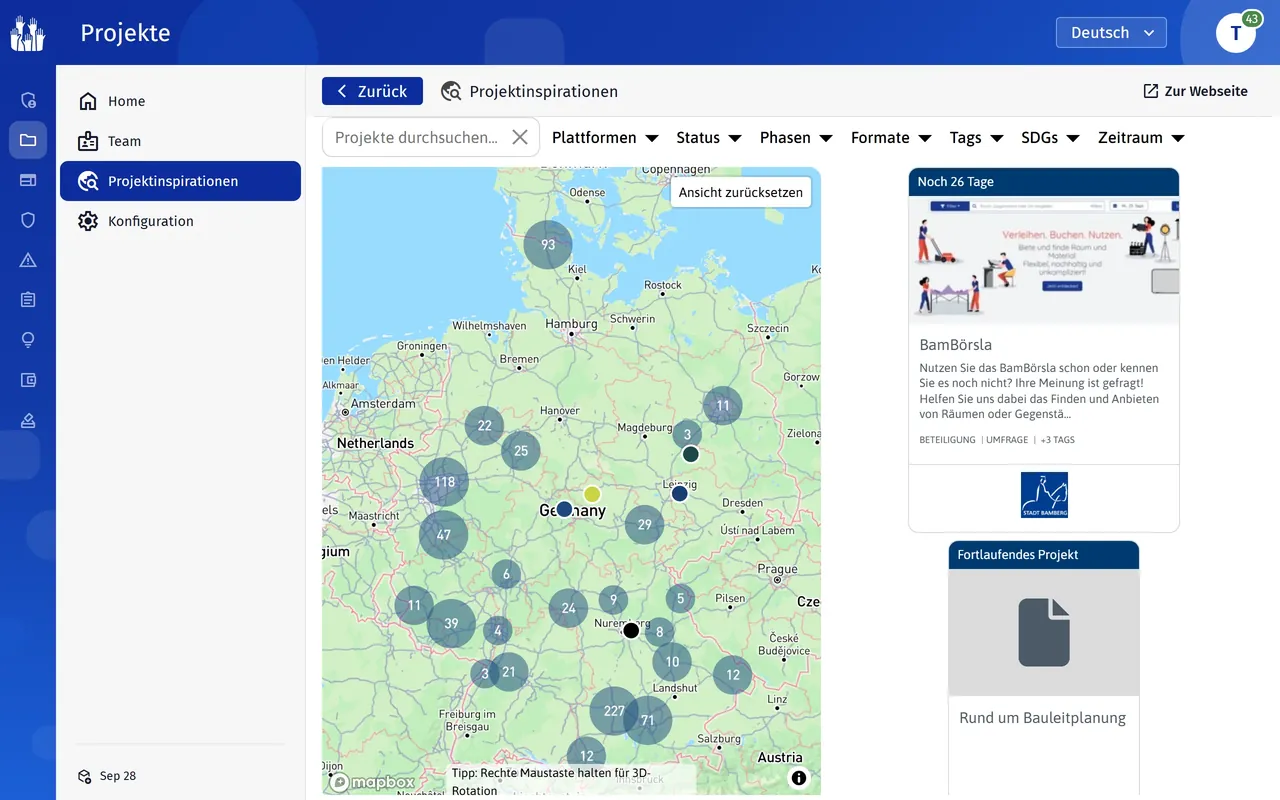
Task: Open the warning triangle section
Action: (x=28, y=260)
